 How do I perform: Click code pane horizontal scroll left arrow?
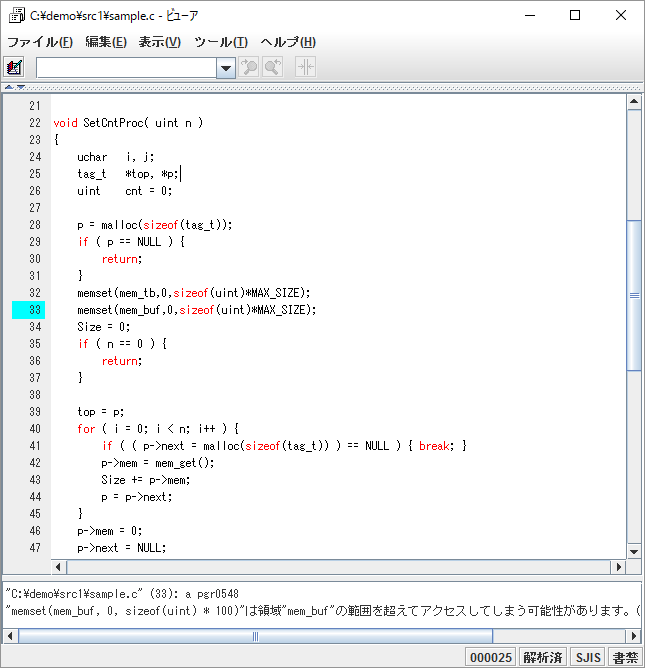coord(58,567)
